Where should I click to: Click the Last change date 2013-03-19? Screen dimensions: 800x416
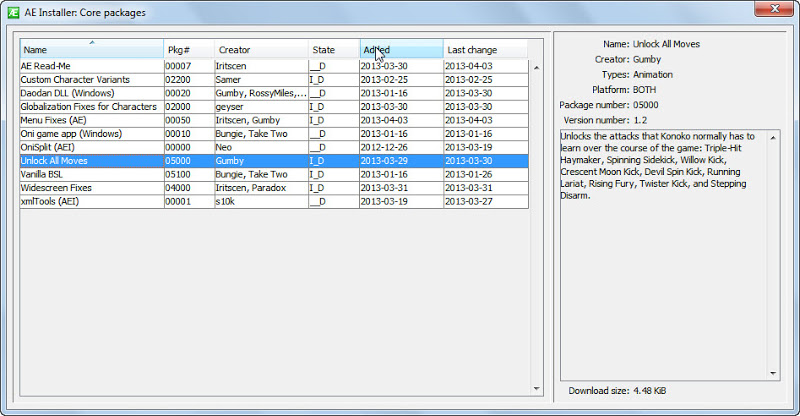pyautogui.click(x=486, y=147)
